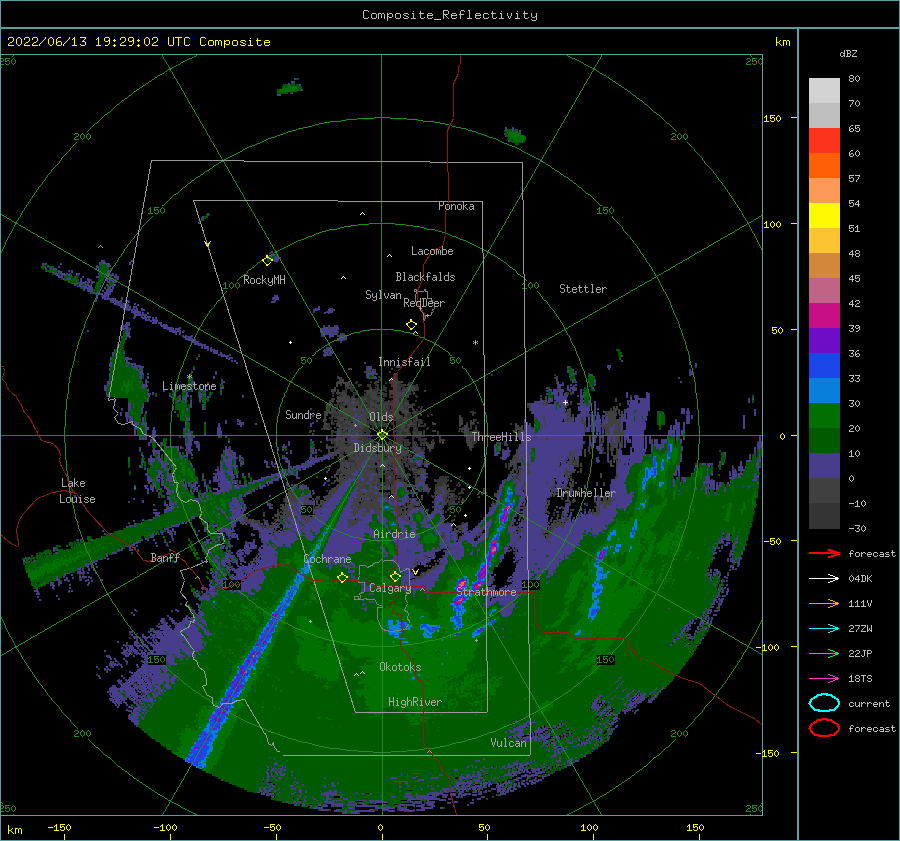Click the 39 dBZ magenta color swatch
Image resolution: width=900 pixels, height=841 pixels.
click(824, 315)
